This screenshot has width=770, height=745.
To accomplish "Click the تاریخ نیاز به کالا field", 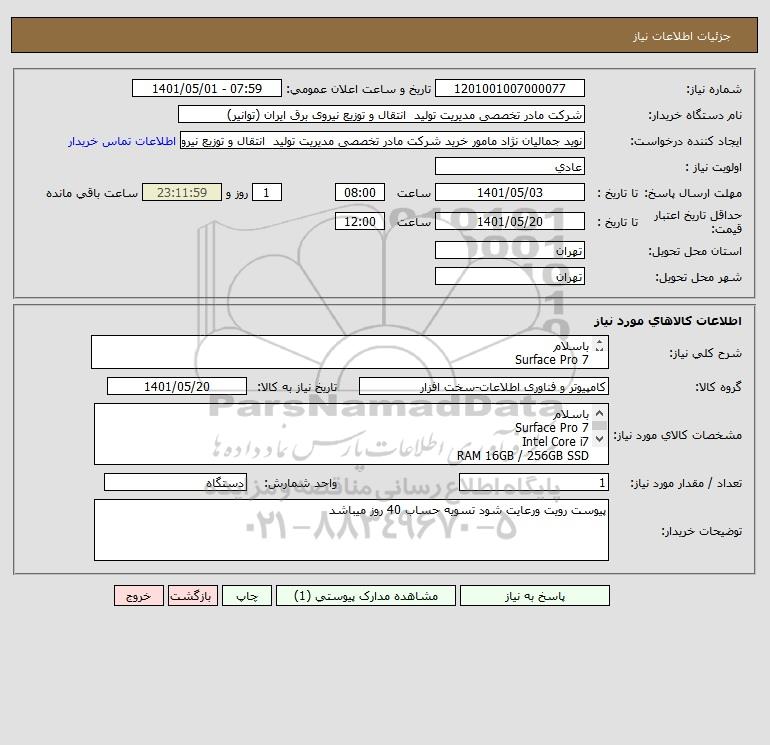I will click(177, 386).
